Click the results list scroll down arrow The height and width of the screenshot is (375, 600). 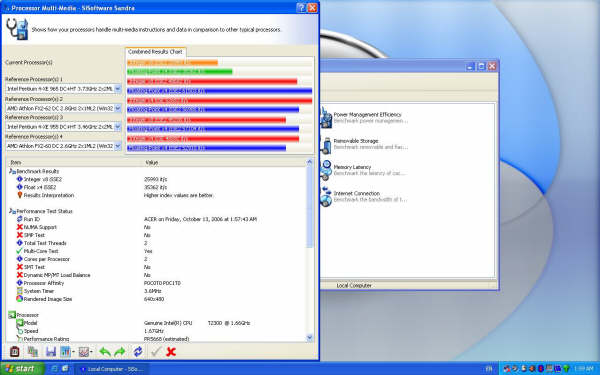pos(310,337)
